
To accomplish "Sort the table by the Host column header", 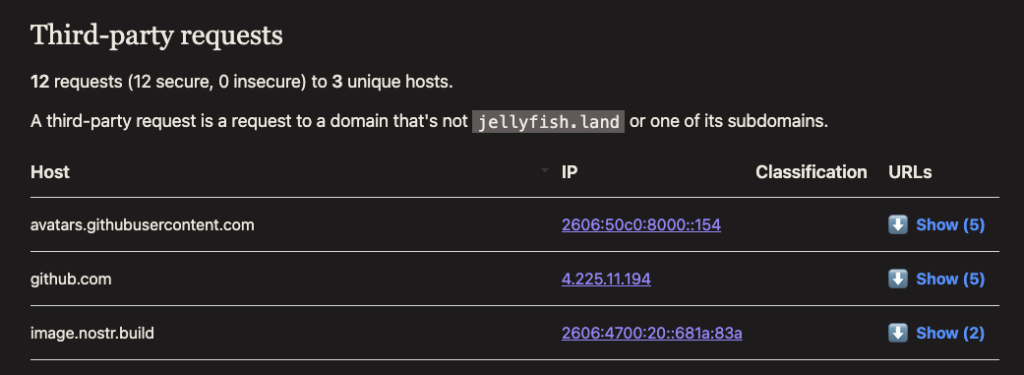I will click(50, 172).
